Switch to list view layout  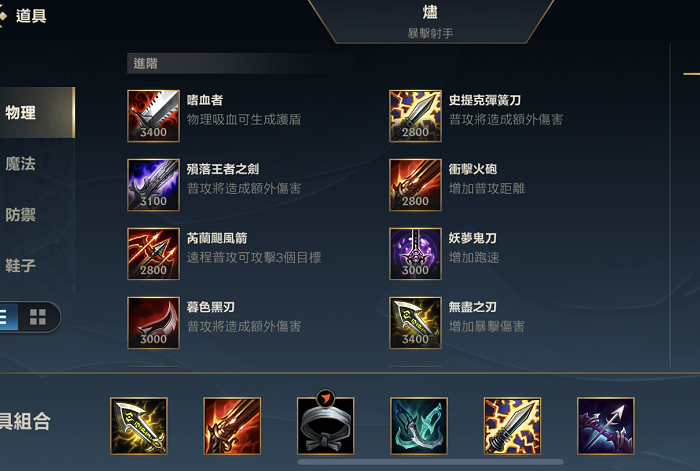click(x=7, y=317)
